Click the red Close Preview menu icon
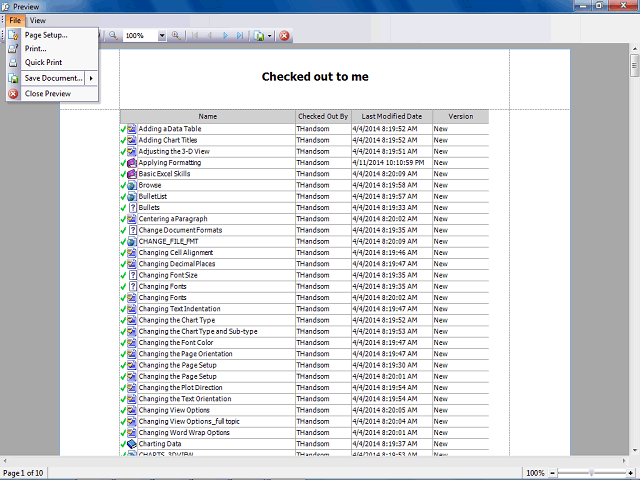The image size is (640, 480). point(13,94)
